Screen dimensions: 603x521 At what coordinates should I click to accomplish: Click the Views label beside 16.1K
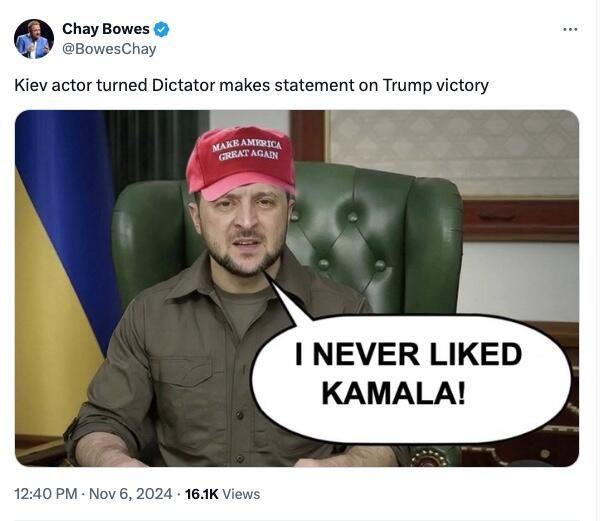[x=241, y=494]
